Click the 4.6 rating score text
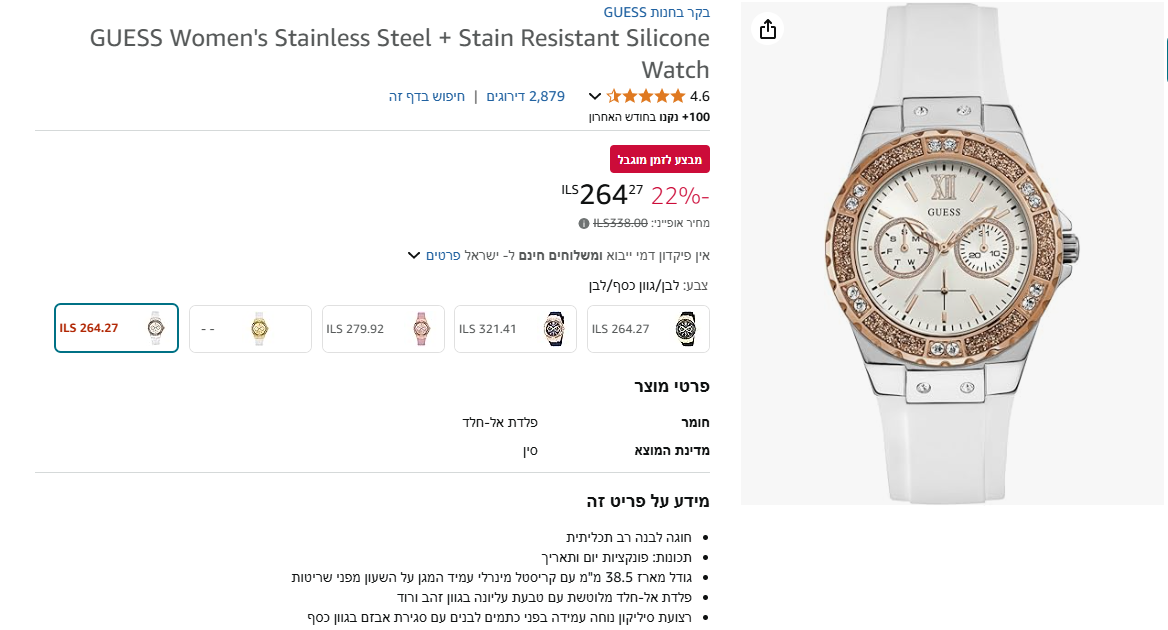Image resolution: width=1168 pixels, height=630 pixels. coord(700,96)
